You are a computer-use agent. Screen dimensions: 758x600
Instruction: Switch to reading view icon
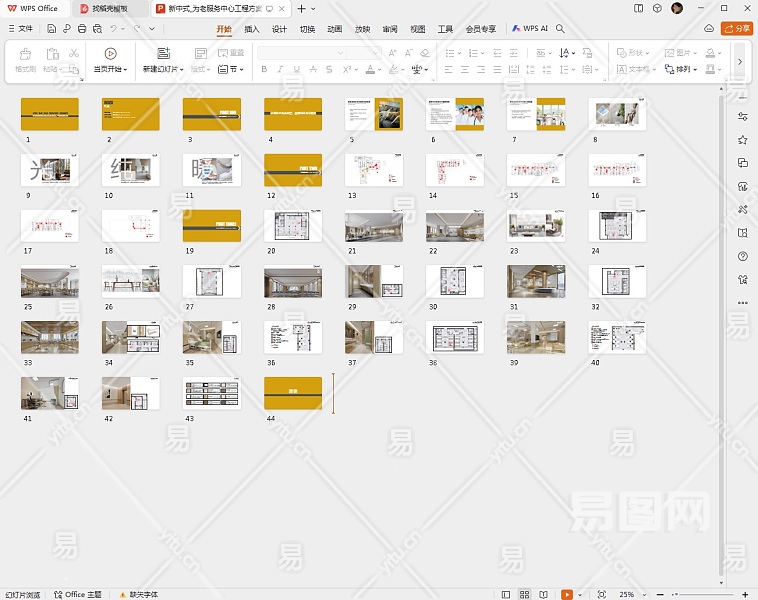click(544, 594)
